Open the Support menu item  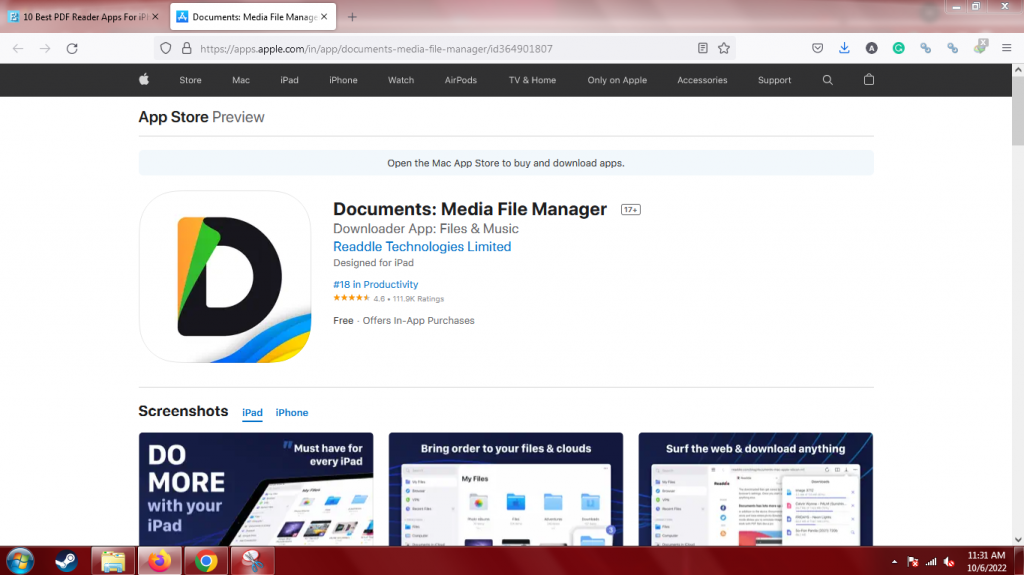[x=775, y=80]
